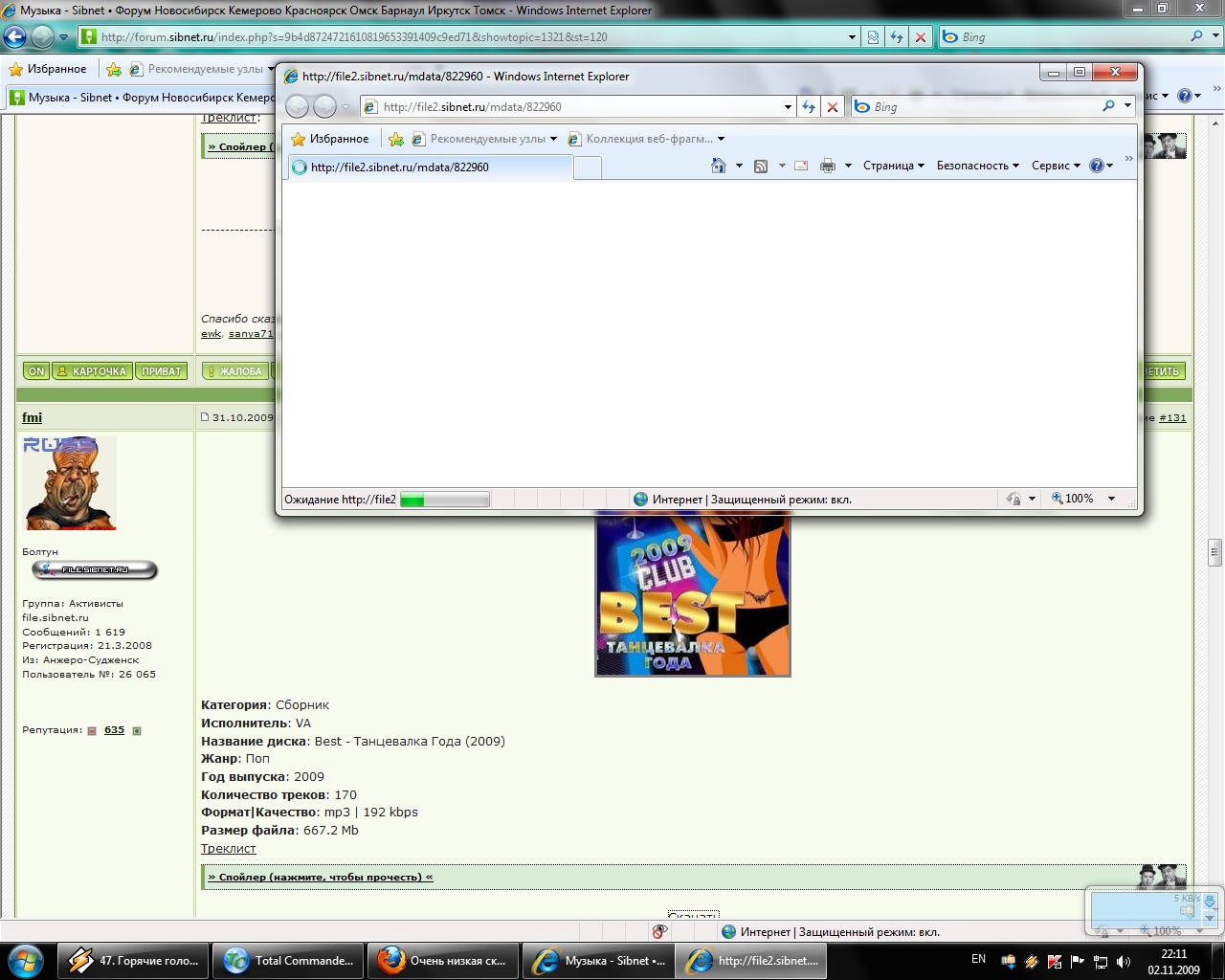
Task: Click the КАРТОЧКА button
Action: pos(92,371)
